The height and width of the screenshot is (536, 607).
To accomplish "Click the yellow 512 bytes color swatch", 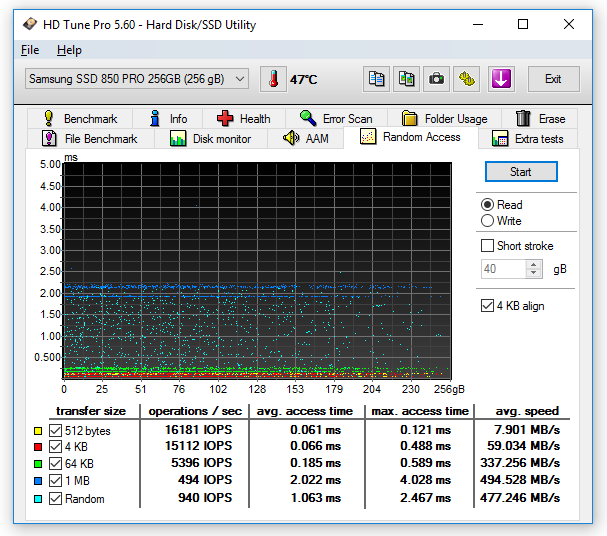I will (38, 431).
